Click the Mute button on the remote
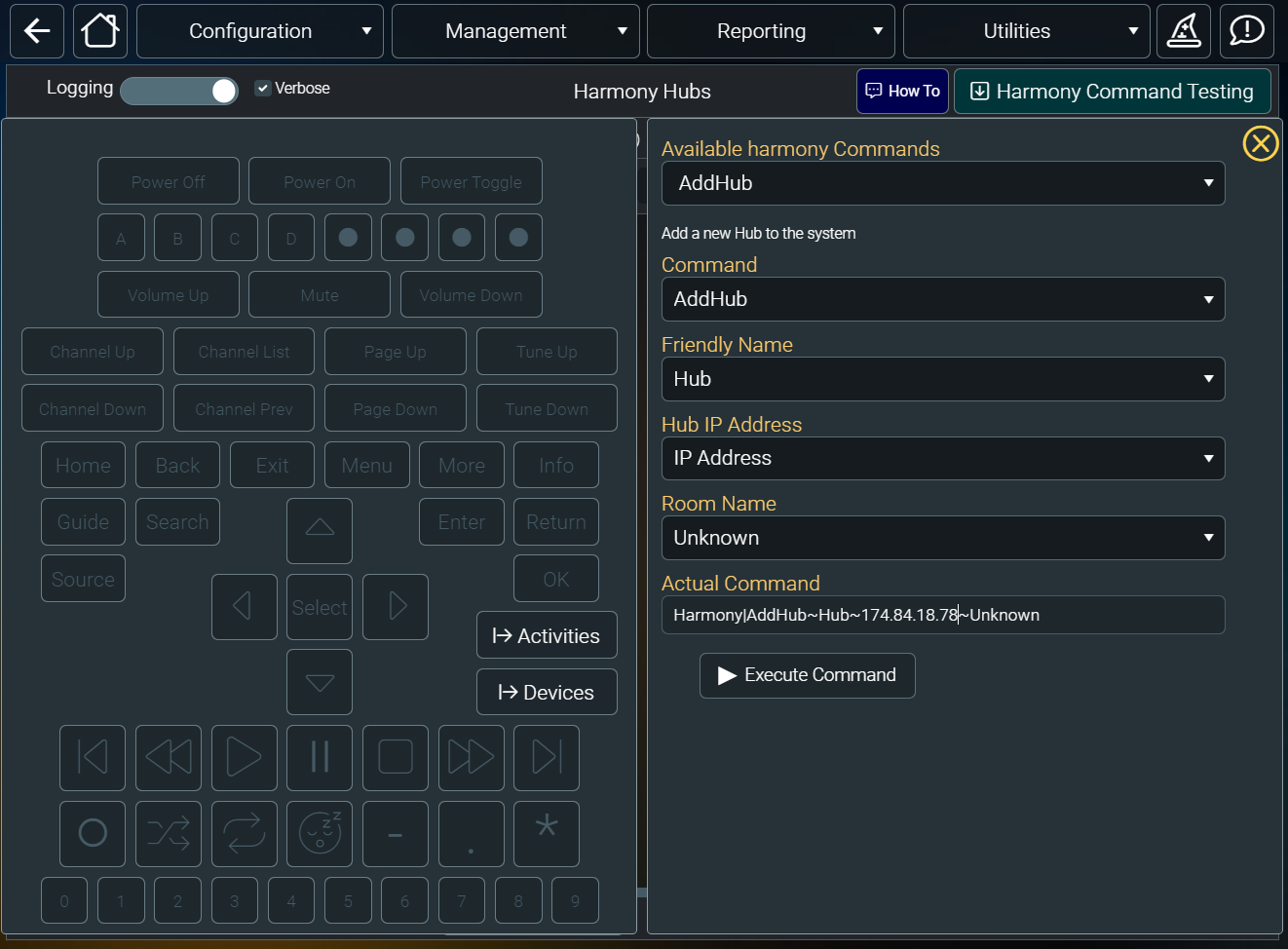 click(320, 294)
